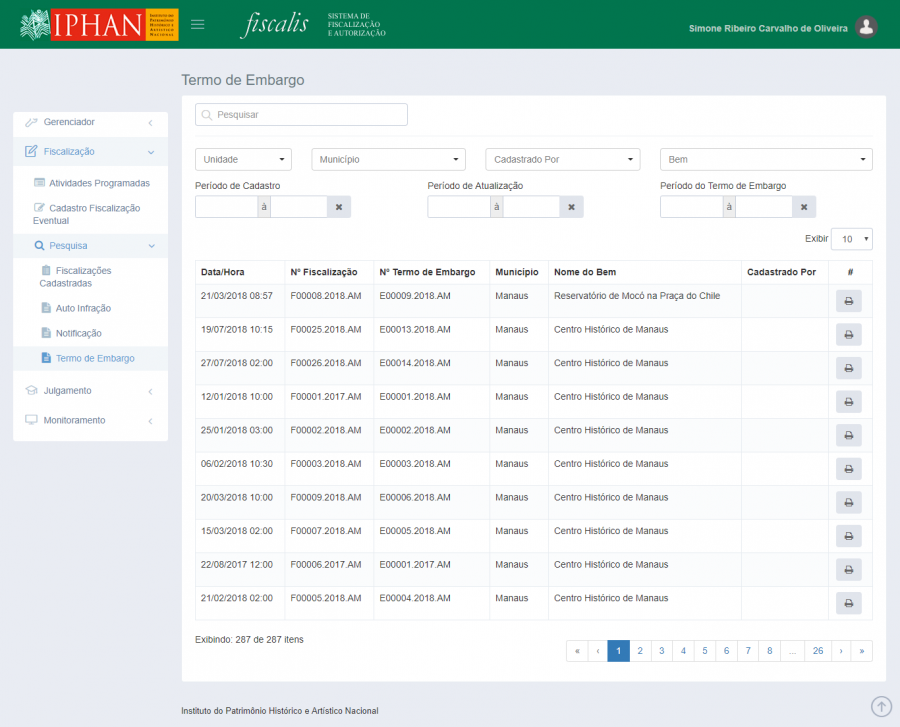The height and width of the screenshot is (727, 900).
Task: Click printer icon for row F00005.2018.AM
Action: coord(848,603)
